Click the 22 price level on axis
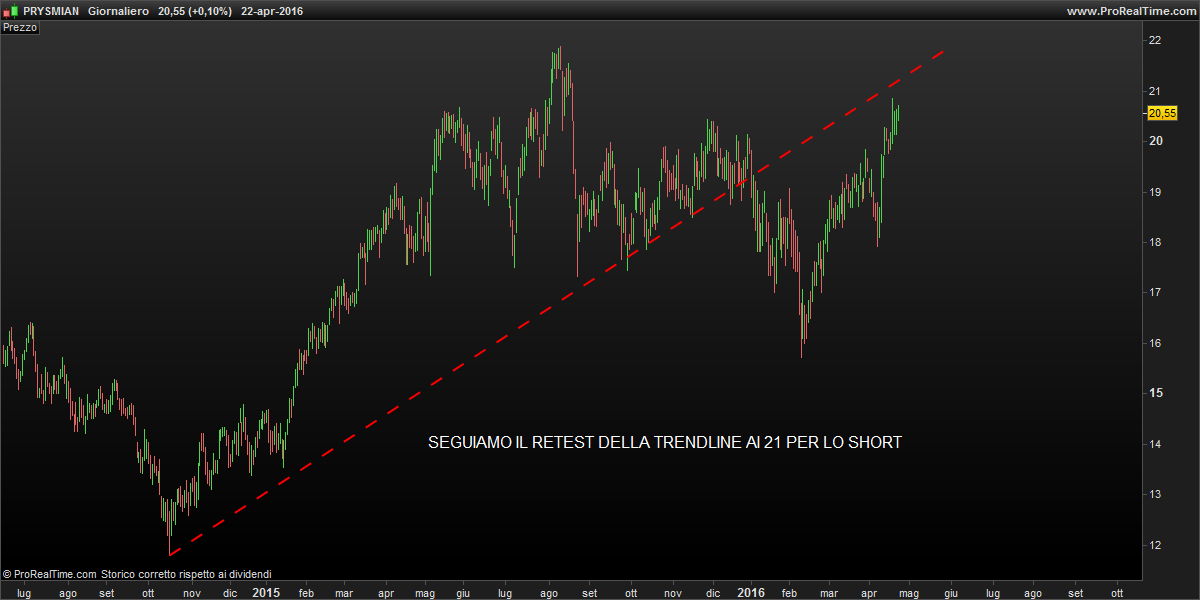 pyautogui.click(x=1155, y=40)
